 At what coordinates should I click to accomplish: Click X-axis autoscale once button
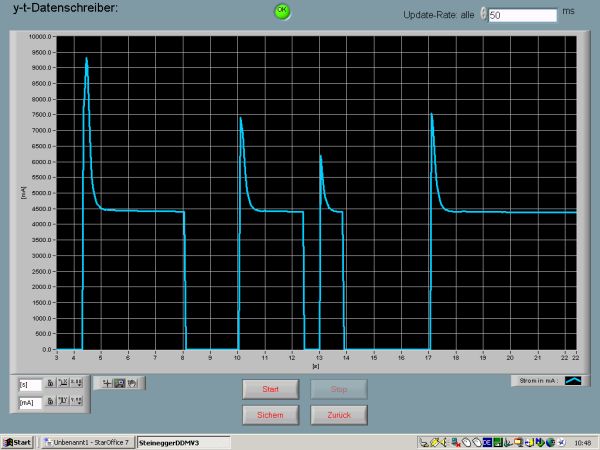64,383
